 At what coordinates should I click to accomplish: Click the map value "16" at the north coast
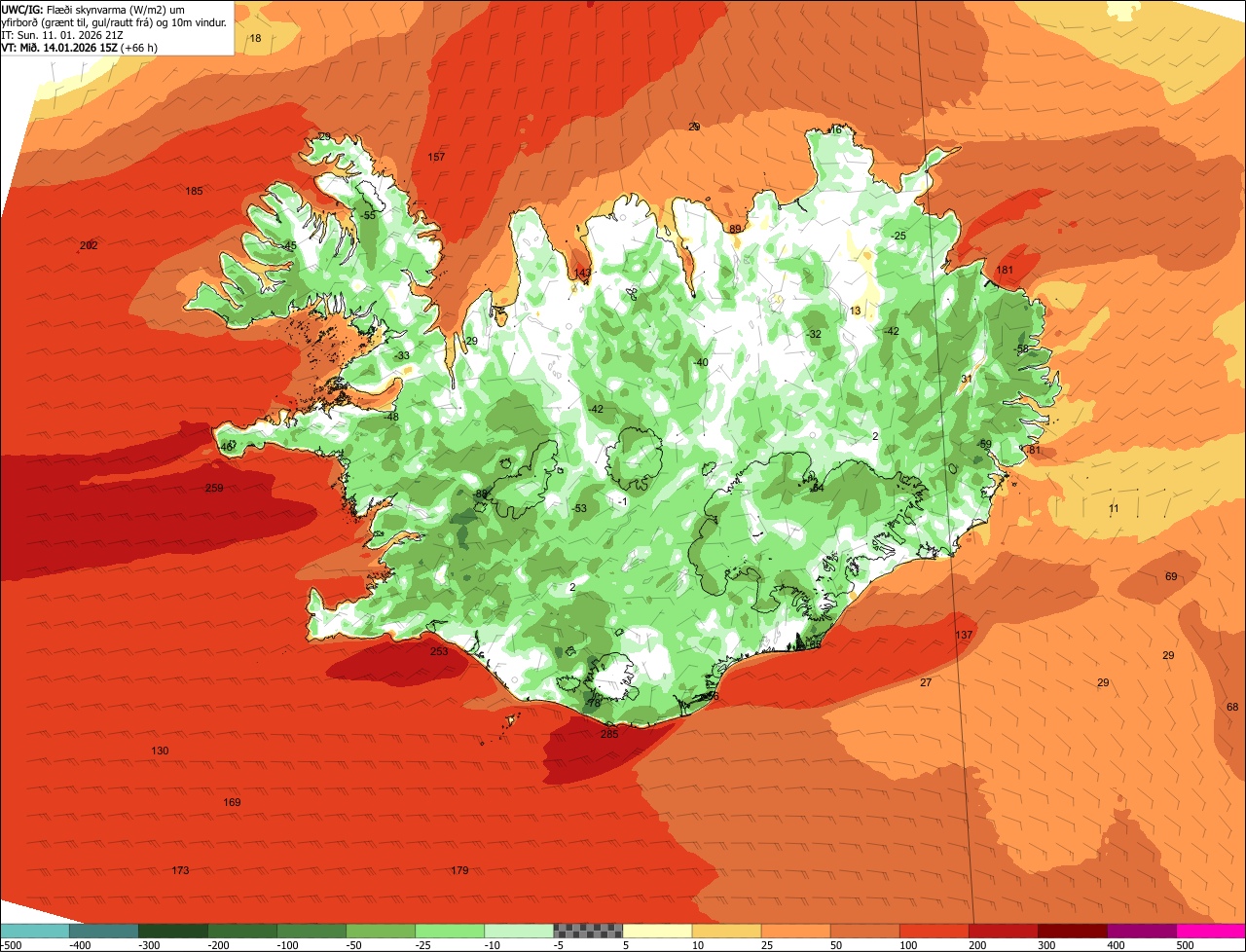[x=835, y=129]
